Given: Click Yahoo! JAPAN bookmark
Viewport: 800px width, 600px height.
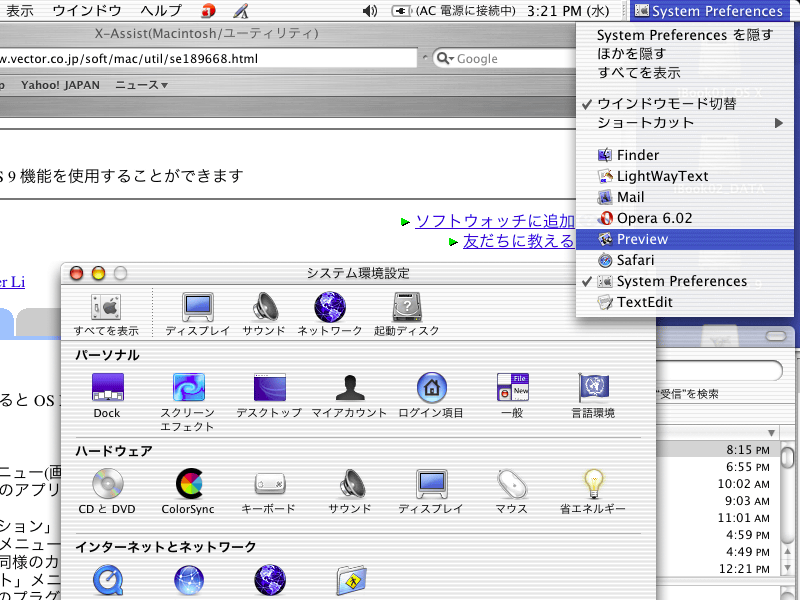Looking at the screenshot, I should click(x=60, y=85).
